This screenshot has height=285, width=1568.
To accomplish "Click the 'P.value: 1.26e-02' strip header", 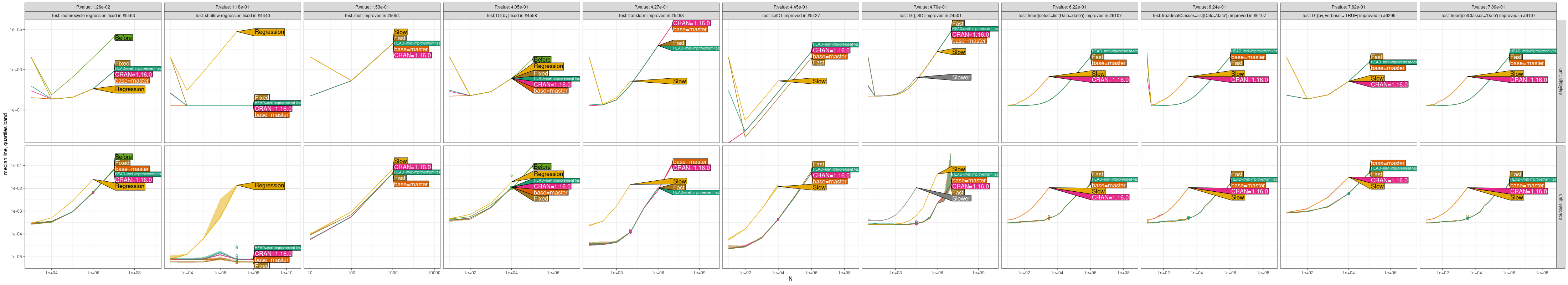I will [x=93, y=7].
